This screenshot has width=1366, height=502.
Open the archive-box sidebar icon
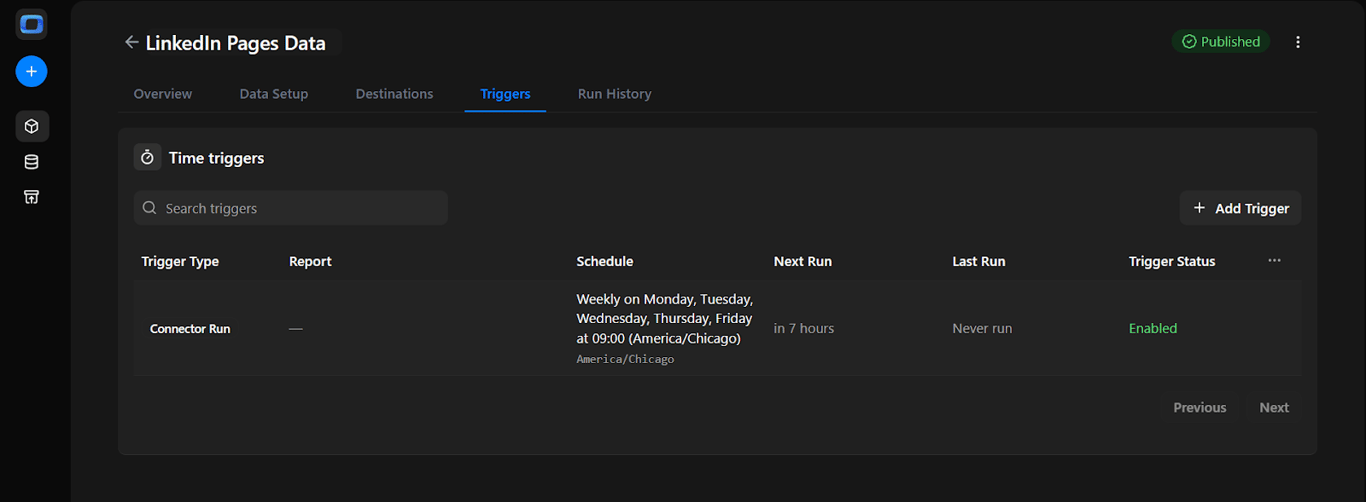click(x=32, y=197)
